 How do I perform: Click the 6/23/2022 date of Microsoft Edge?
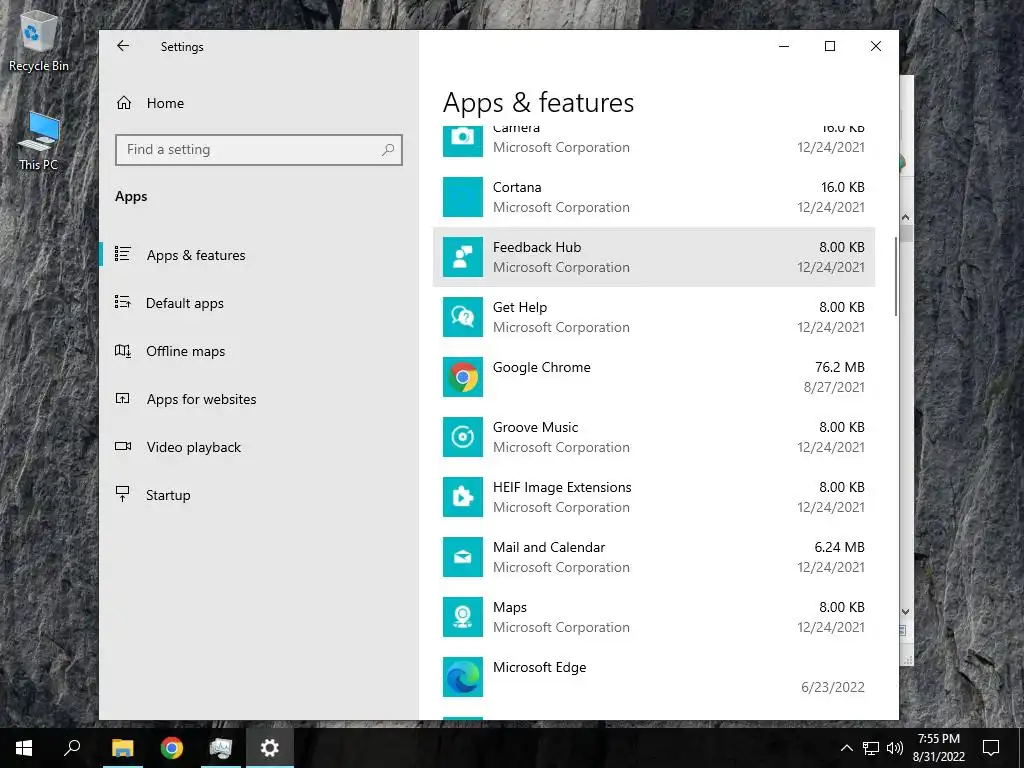click(833, 688)
